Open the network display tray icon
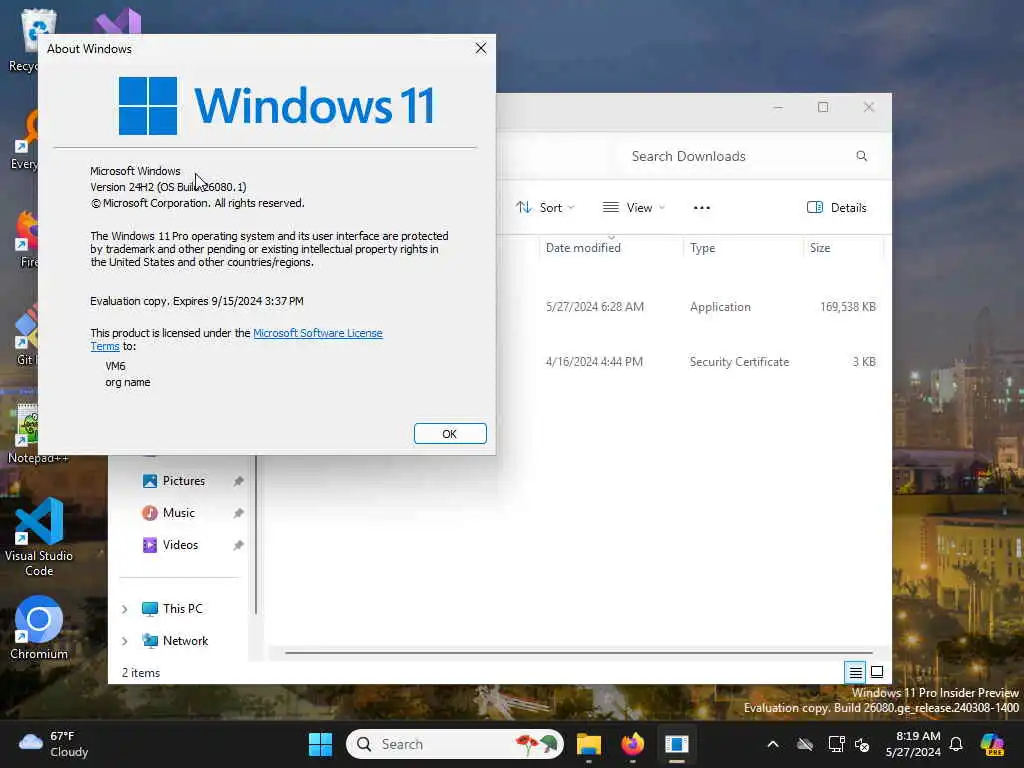The width and height of the screenshot is (1024, 768). [836, 744]
